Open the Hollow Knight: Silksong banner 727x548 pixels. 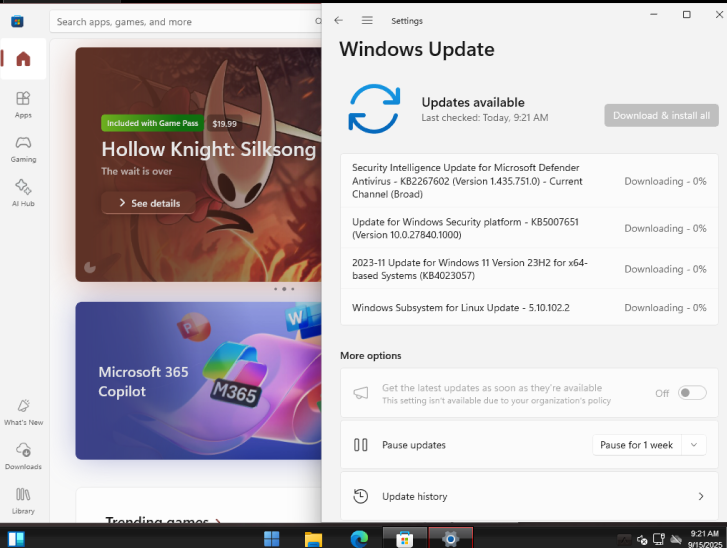(198, 165)
